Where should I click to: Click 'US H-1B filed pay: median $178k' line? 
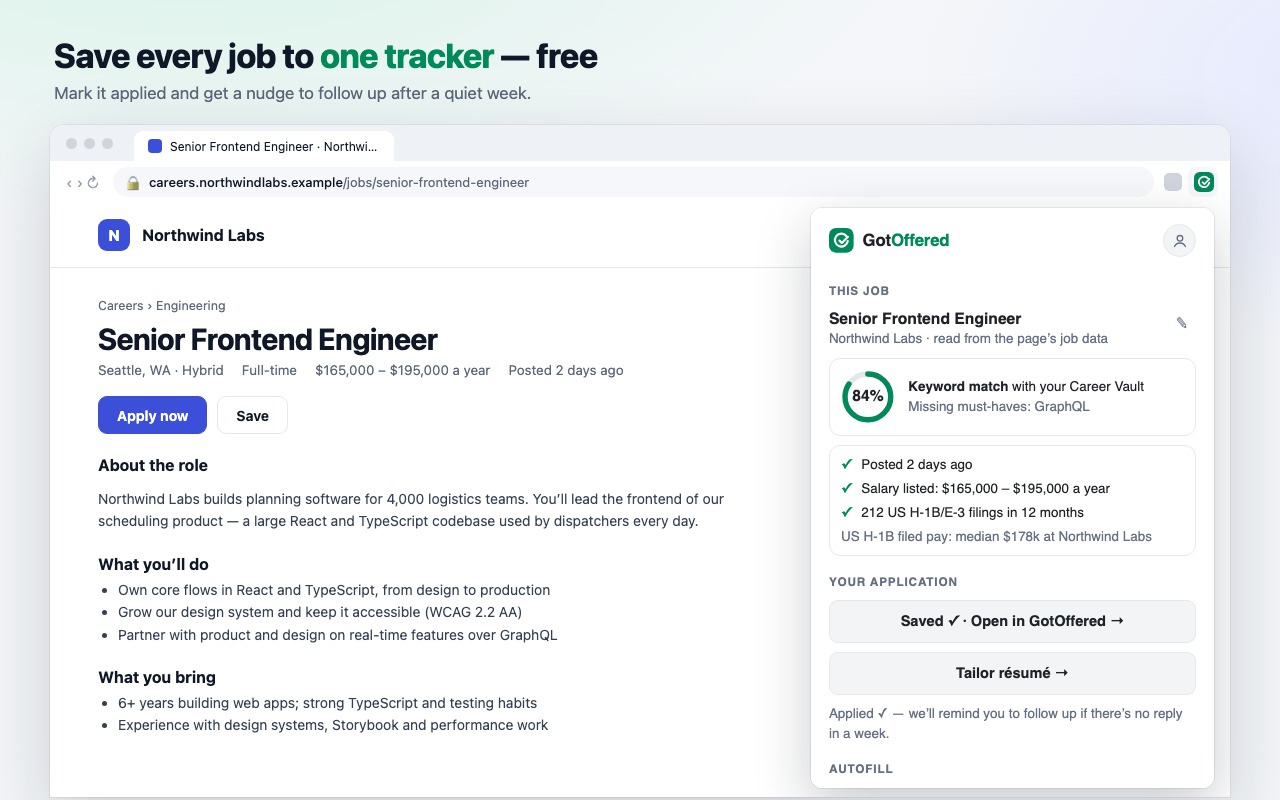point(996,536)
